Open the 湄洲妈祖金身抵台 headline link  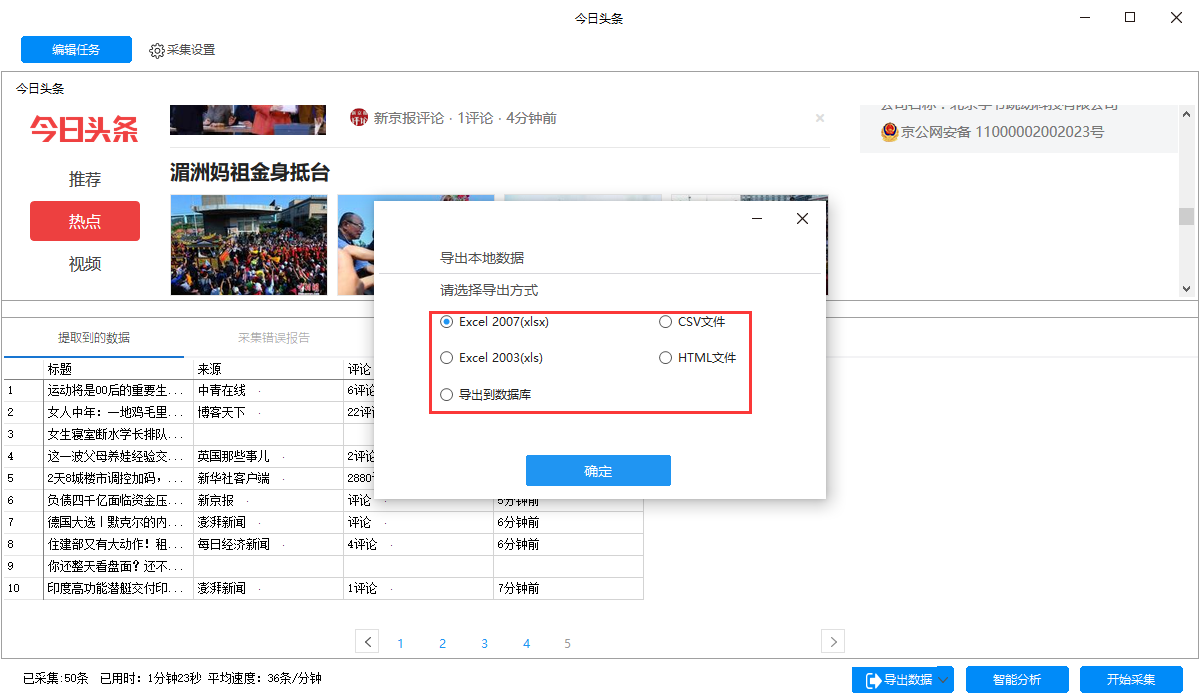[250, 172]
